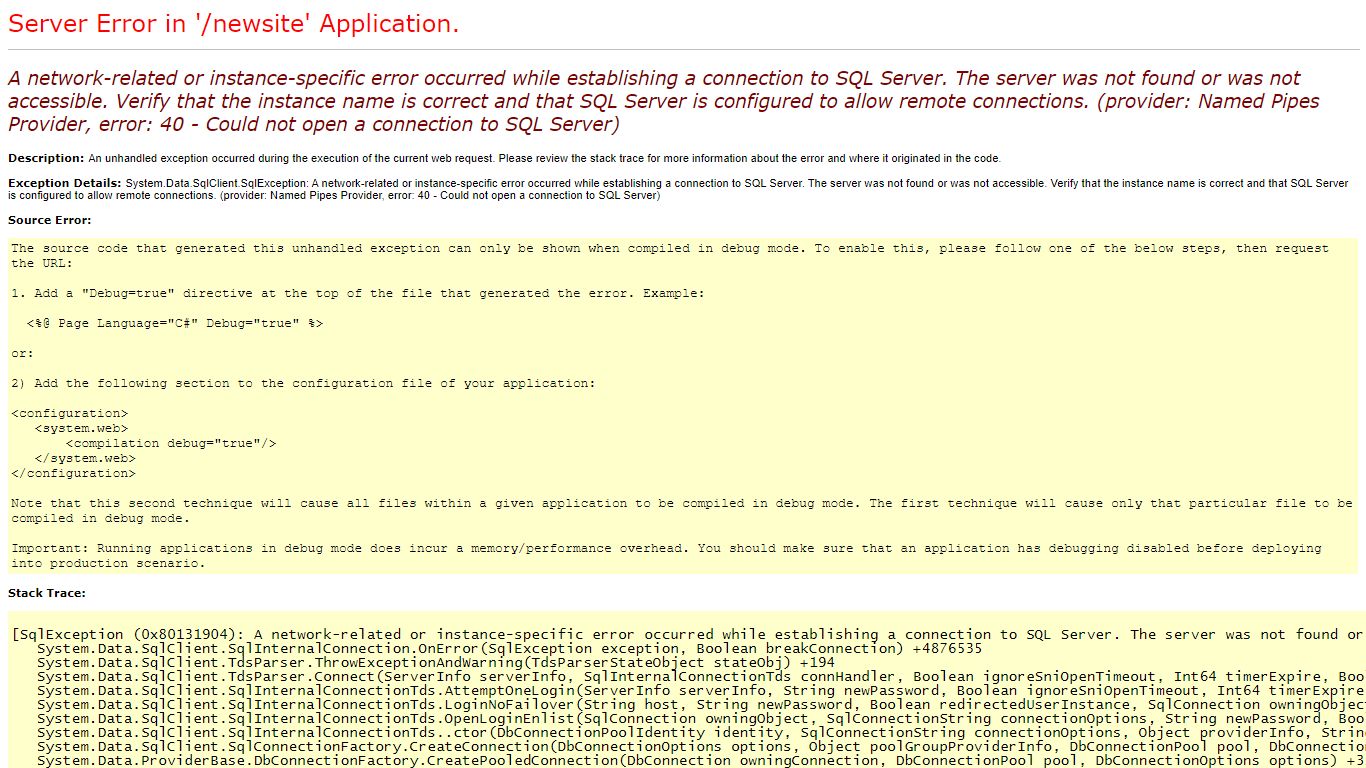Click the "Server Error in '/newsite' Application." heading
The height and width of the screenshot is (768, 1366).
coord(233,25)
